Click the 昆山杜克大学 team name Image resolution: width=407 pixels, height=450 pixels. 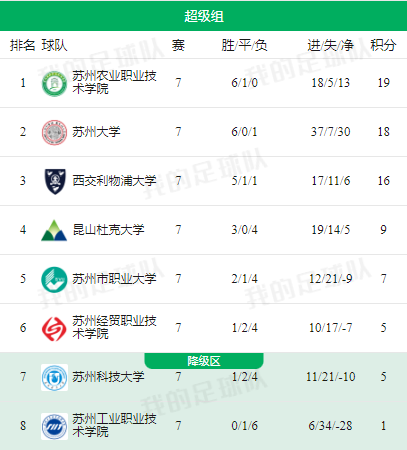[108, 230]
